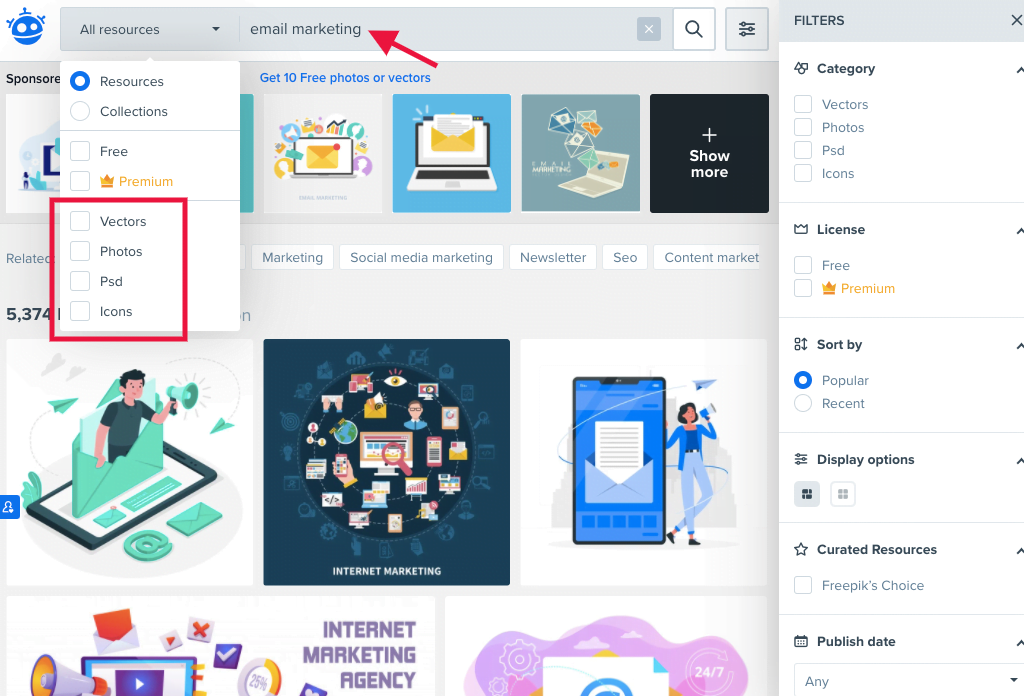
Task: Enable Icons in Category filters
Action: [x=803, y=173]
